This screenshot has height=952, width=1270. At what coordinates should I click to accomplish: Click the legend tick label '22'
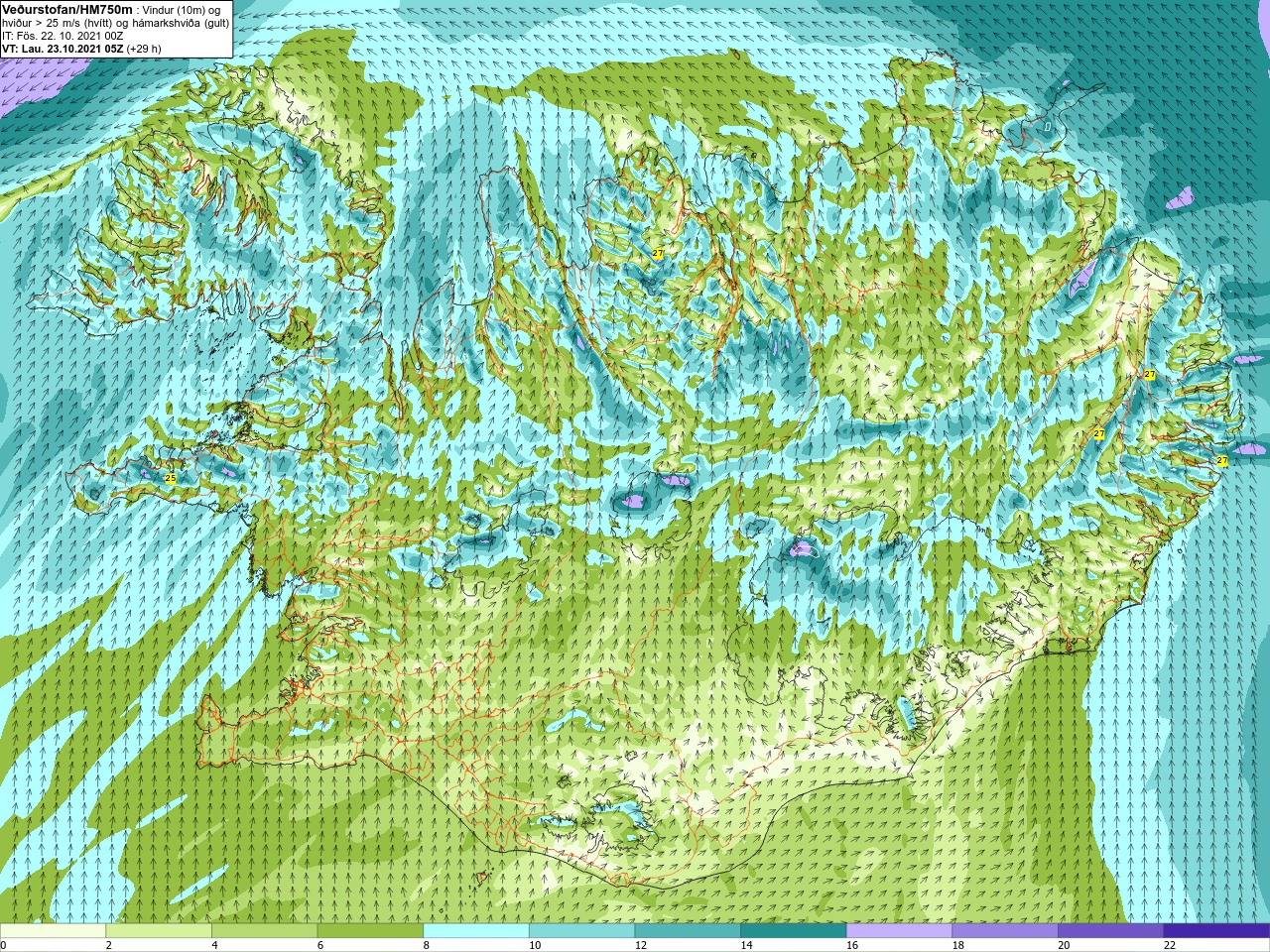1170,945
